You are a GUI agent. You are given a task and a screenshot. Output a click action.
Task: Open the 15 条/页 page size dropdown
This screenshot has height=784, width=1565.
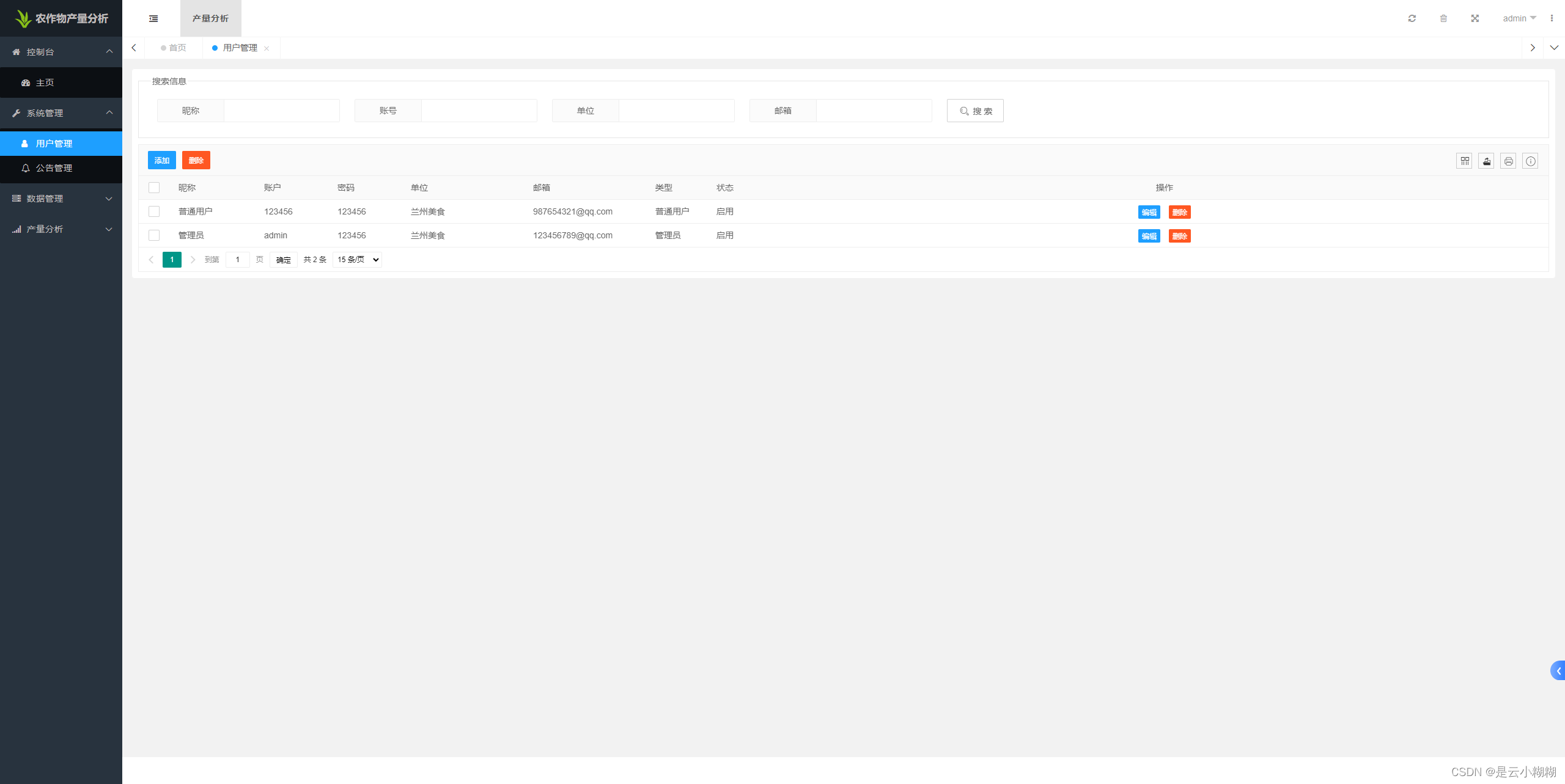(358, 260)
